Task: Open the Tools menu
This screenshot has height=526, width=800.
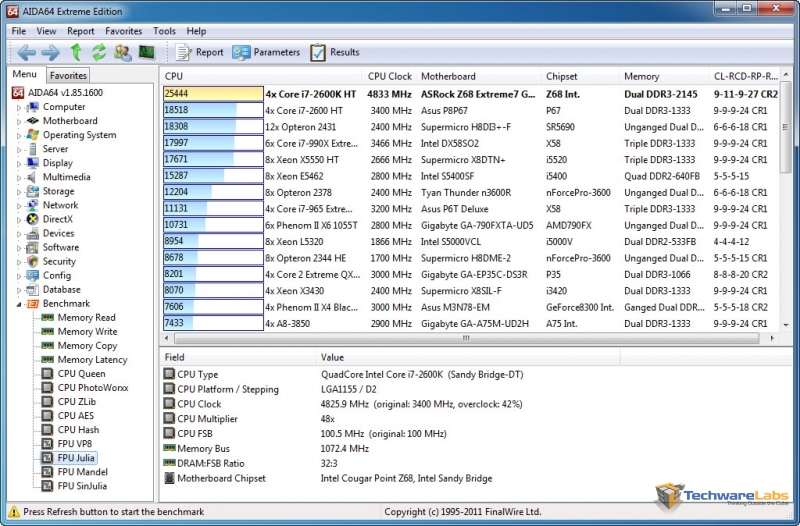Action: pos(164,31)
